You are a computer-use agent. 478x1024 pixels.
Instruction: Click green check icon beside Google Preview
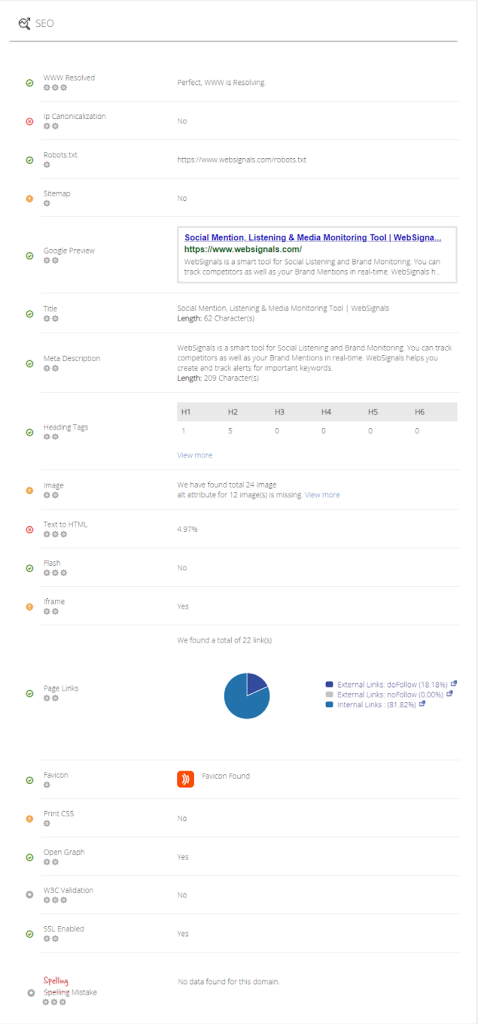pyautogui.click(x=29, y=255)
